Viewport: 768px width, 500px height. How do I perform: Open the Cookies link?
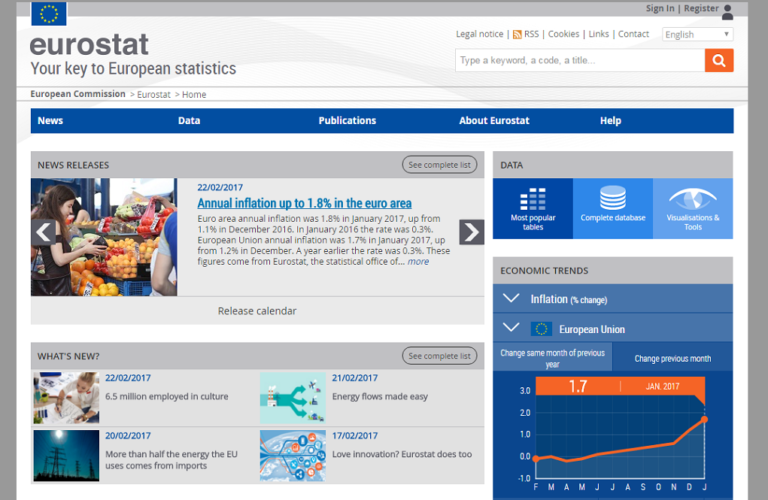(563, 34)
